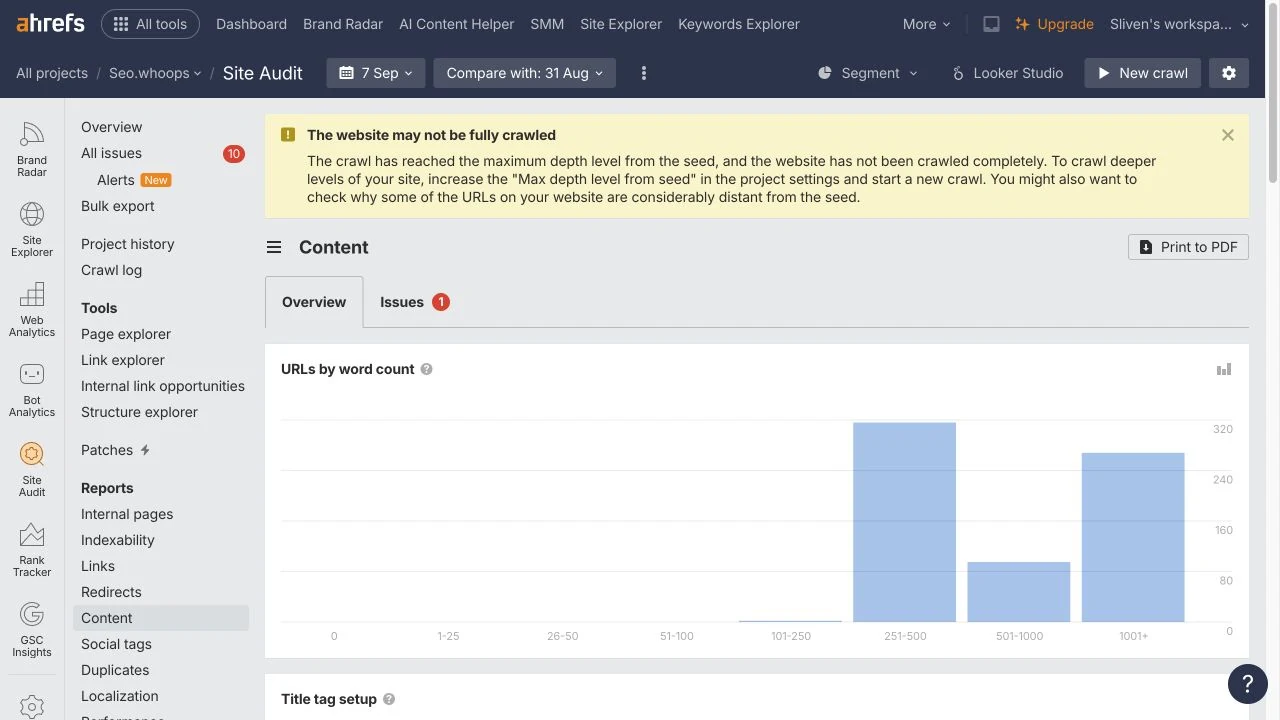Open the 7 Sep crawl date picker
The image size is (1280, 720).
click(x=376, y=73)
